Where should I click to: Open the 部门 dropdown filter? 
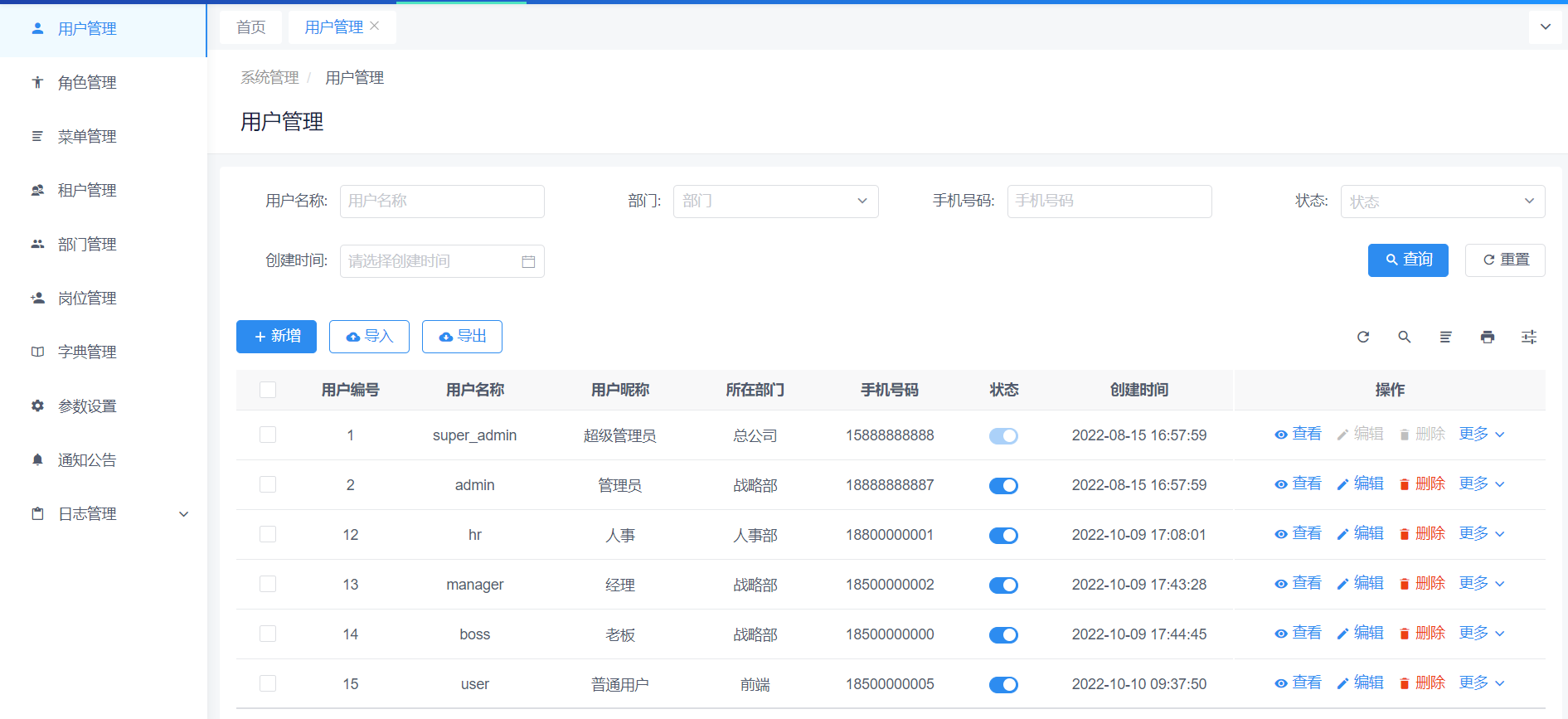[x=775, y=202]
